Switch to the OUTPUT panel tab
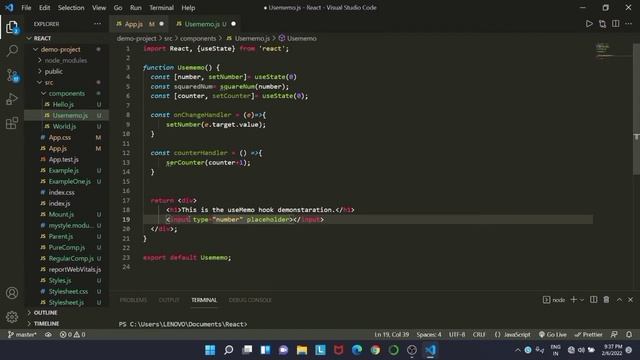Viewport: 640px width, 360px height. tap(169, 300)
